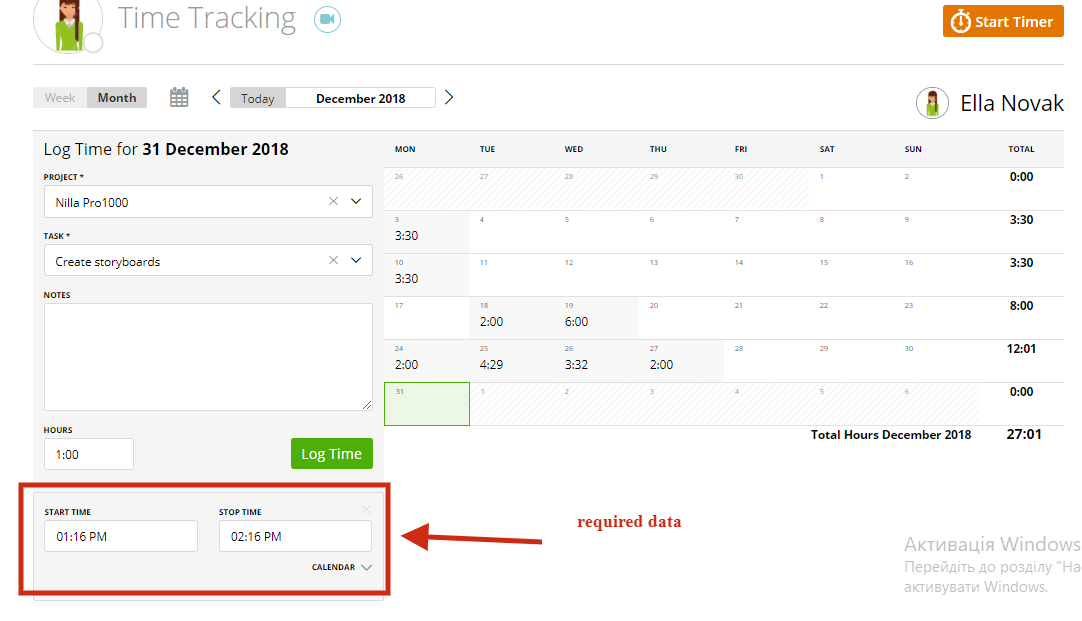
Task: Select the December 2018 header
Action: (x=361, y=97)
